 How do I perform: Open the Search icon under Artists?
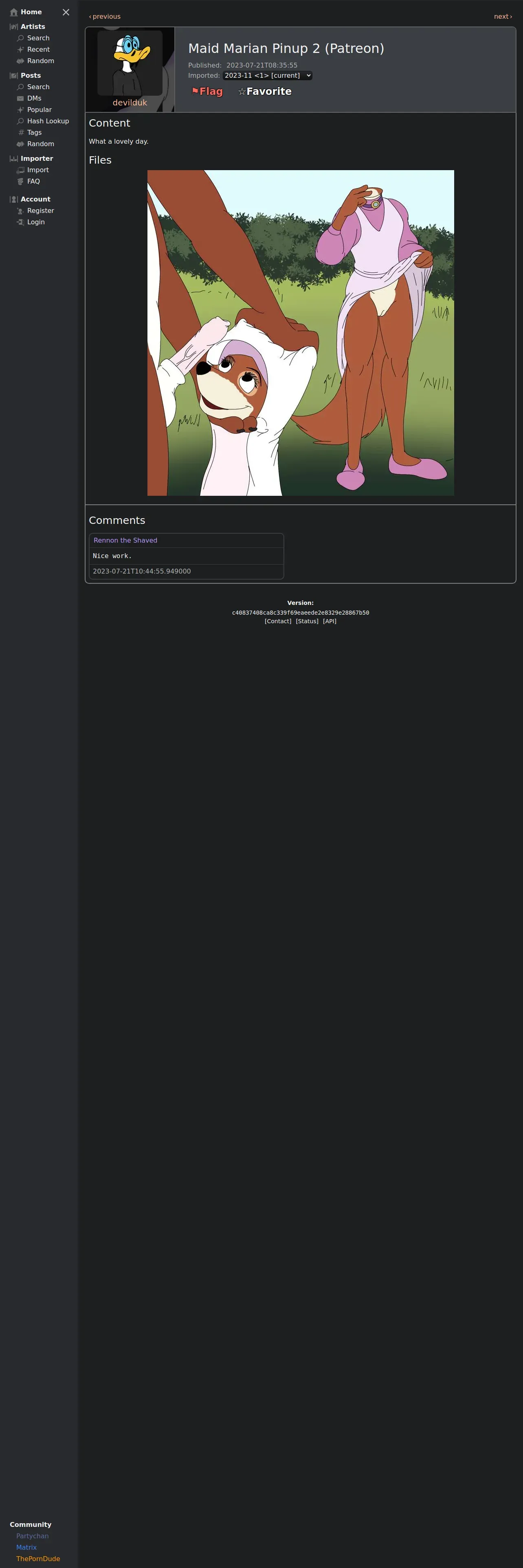pyautogui.click(x=21, y=38)
